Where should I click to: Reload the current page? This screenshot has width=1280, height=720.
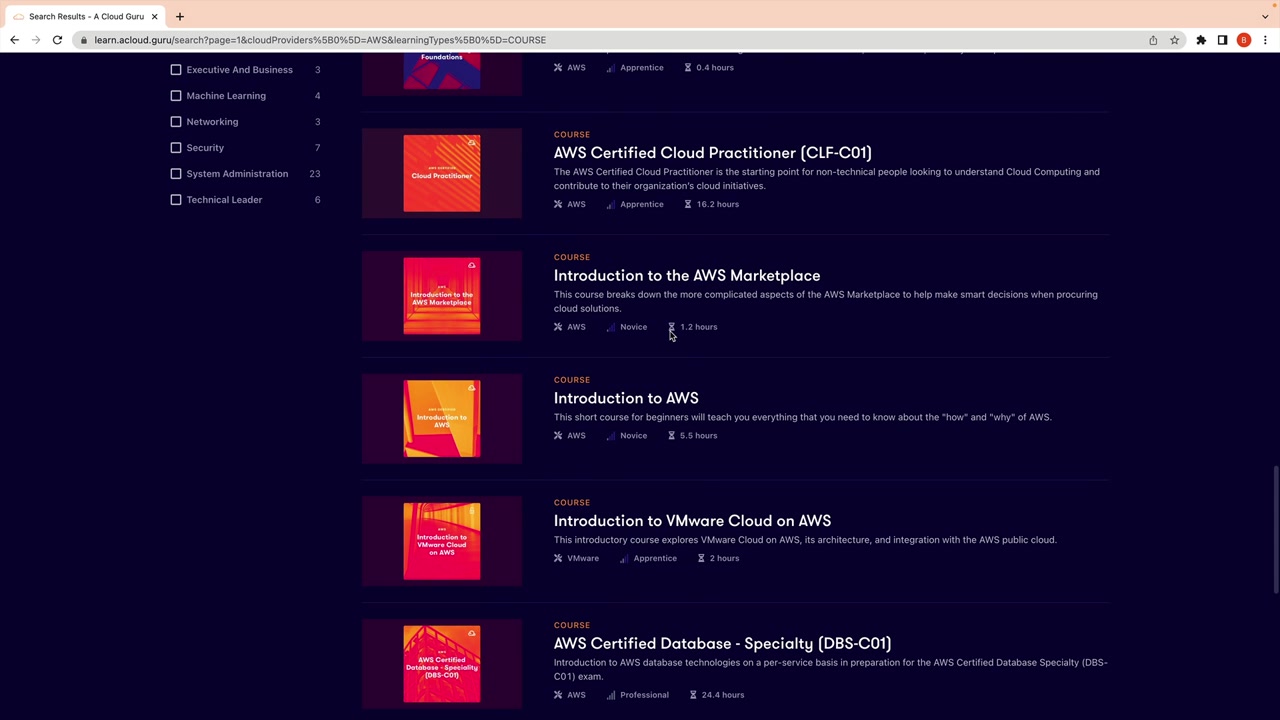(57, 40)
